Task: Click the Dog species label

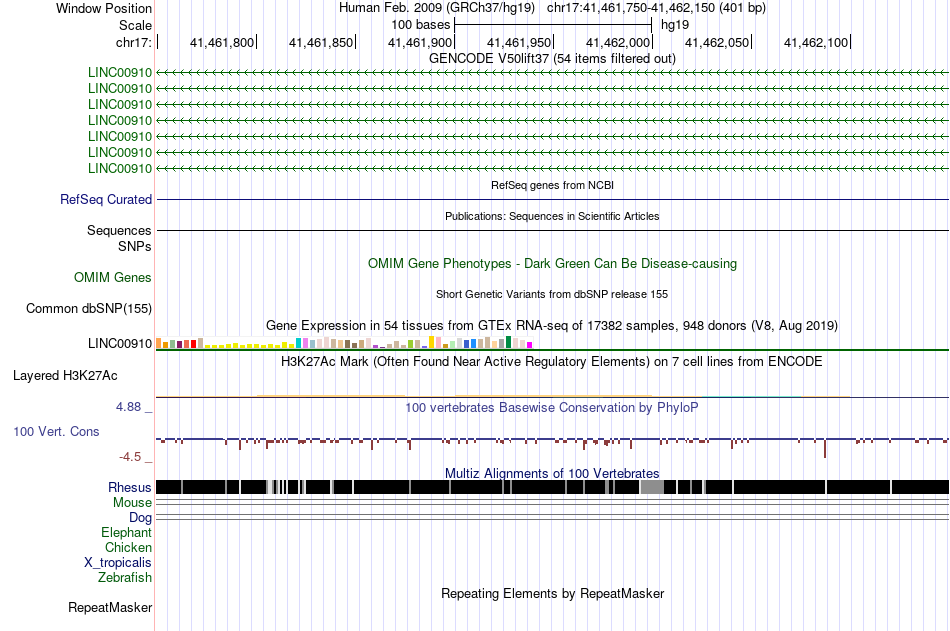Action: point(141,518)
